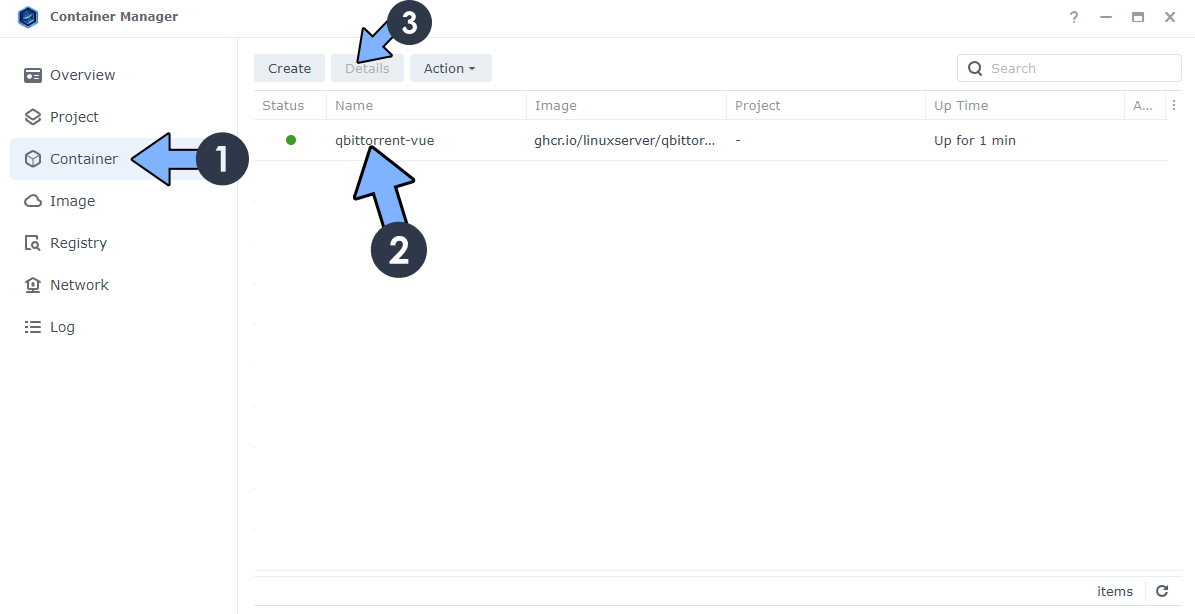Click the green running status dot
The image size is (1195, 614).
(x=290, y=140)
